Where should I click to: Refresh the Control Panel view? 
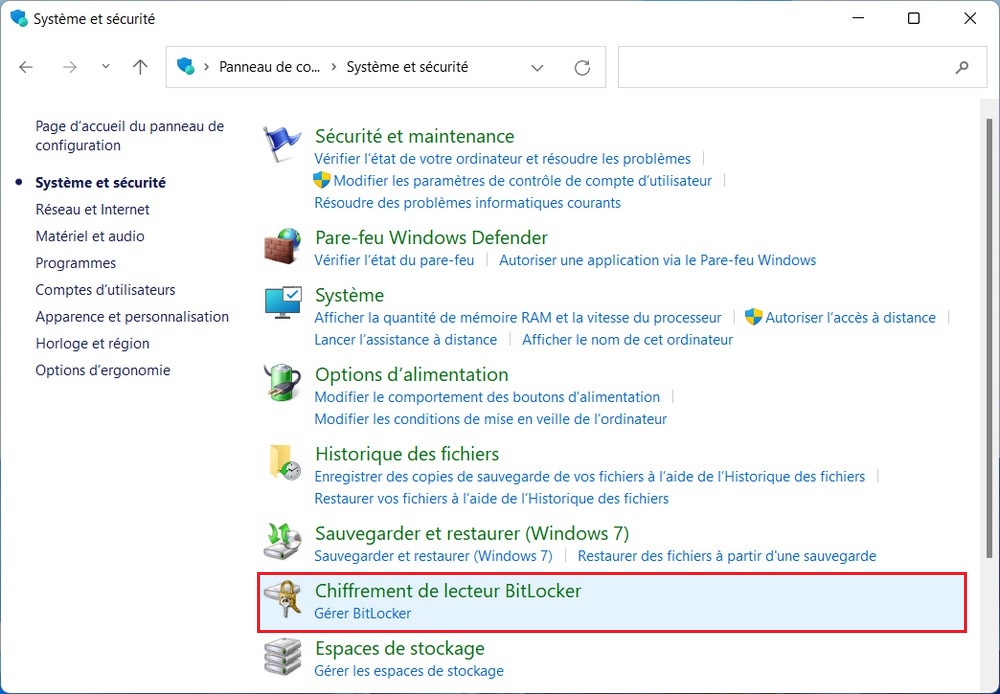click(582, 67)
